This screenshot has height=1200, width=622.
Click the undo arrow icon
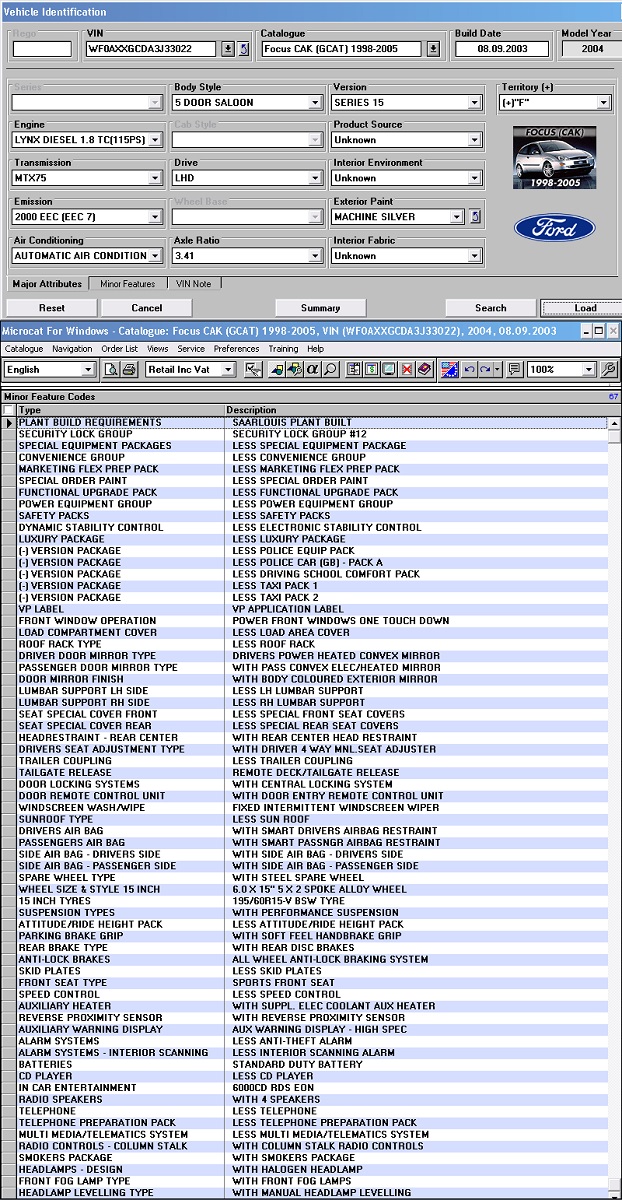click(469, 370)
